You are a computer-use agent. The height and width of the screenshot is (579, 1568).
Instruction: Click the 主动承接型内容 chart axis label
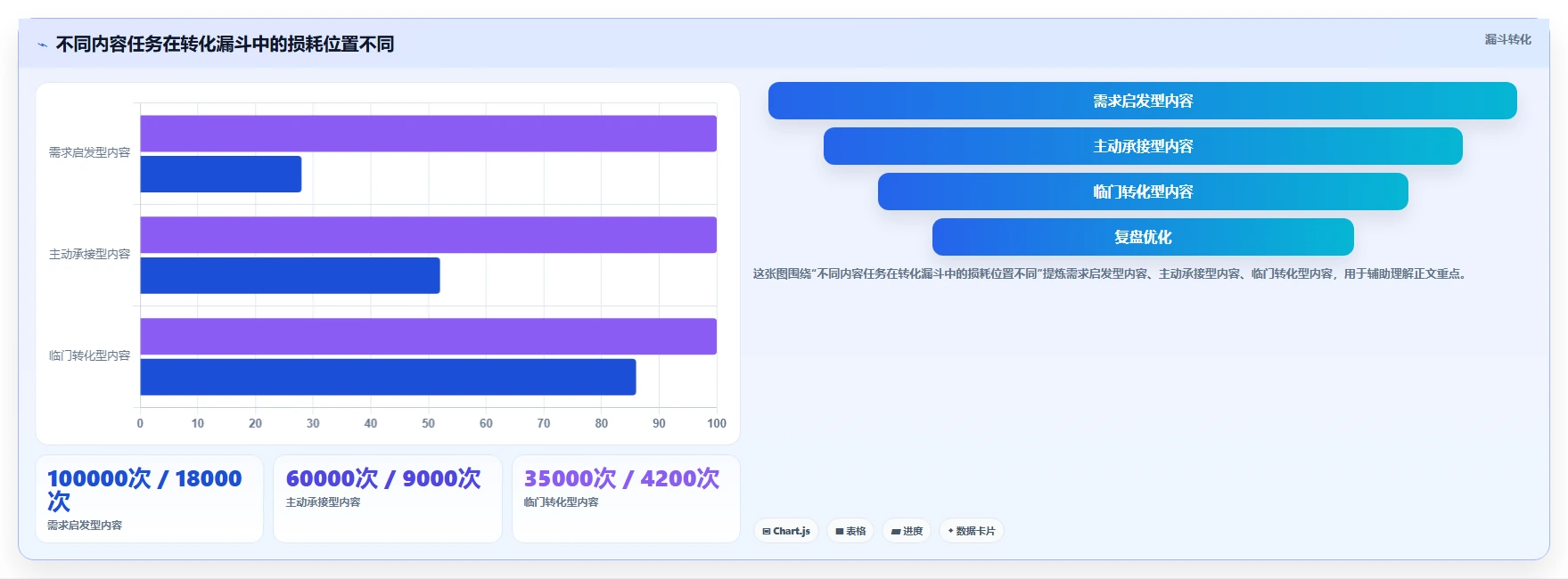click(89, 255)
